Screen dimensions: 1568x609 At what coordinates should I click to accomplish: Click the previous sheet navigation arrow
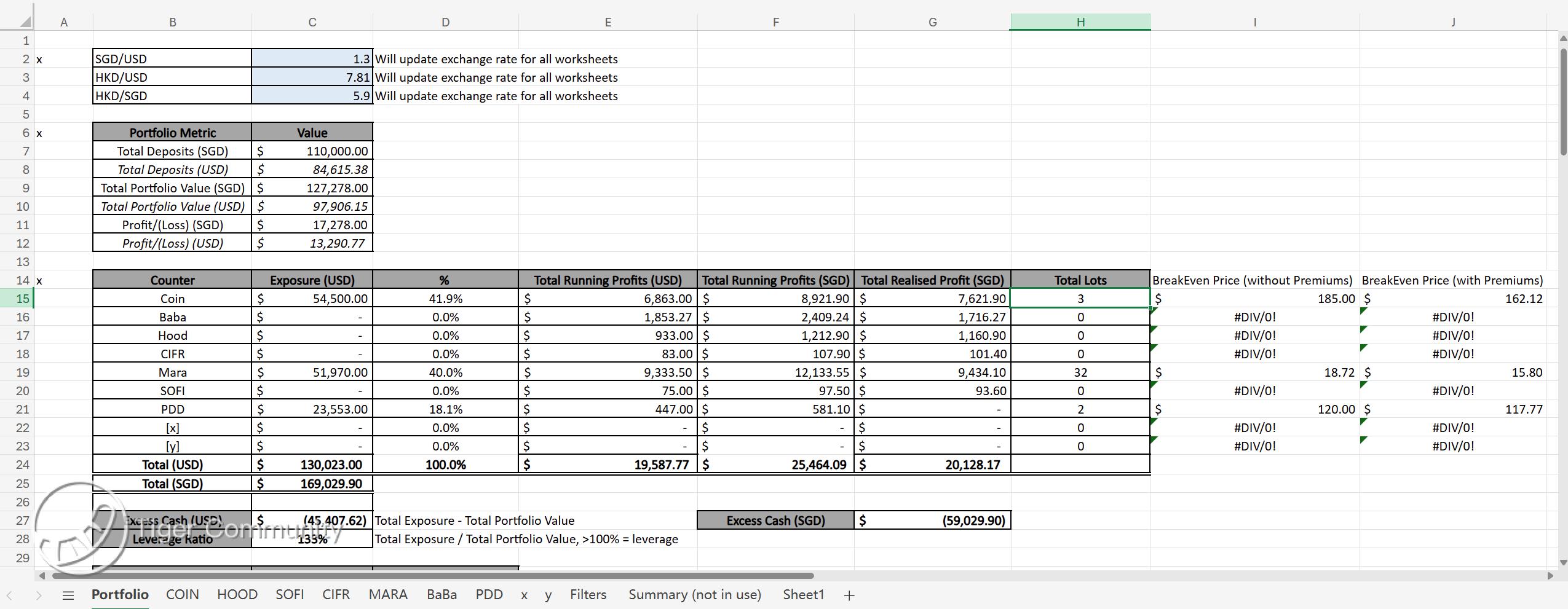click(10, 595)
